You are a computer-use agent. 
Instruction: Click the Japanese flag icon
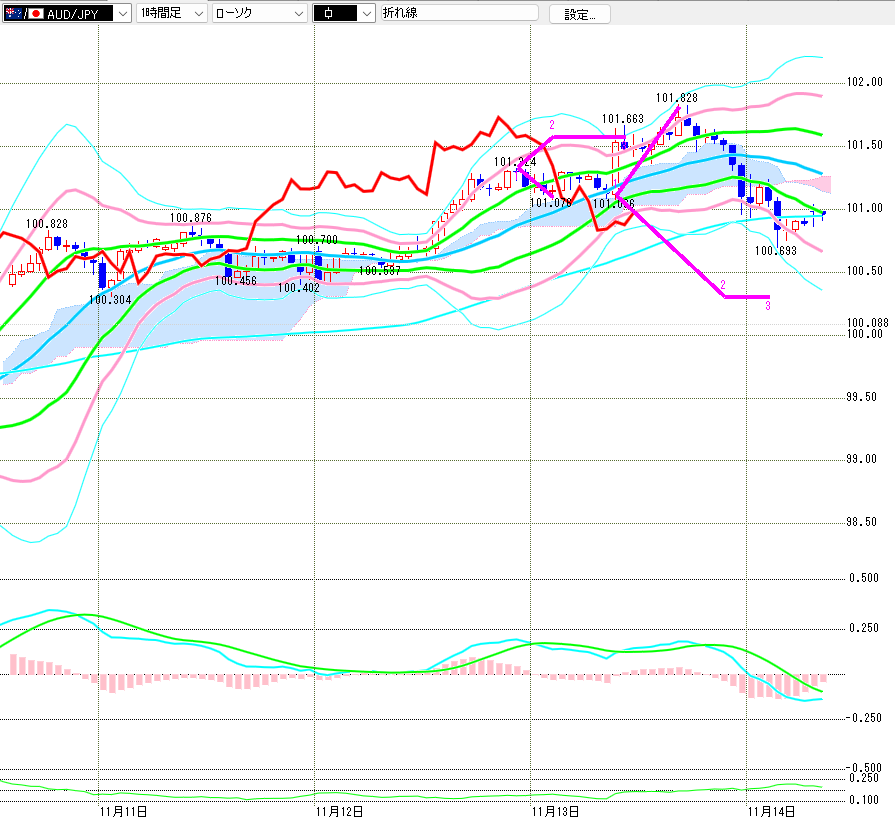coord(35,14)
